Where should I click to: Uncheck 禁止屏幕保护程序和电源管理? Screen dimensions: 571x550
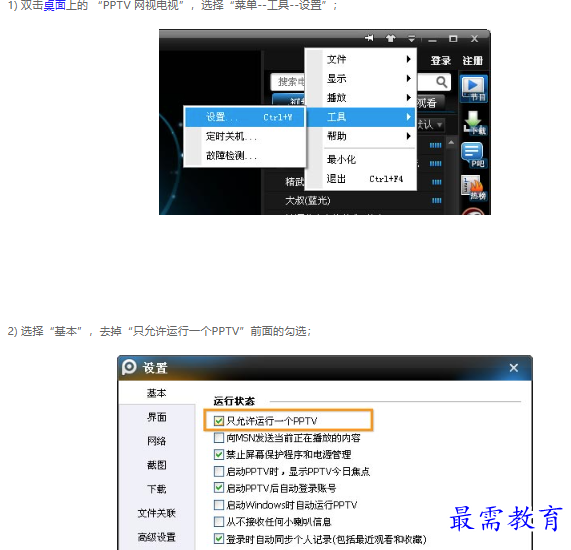(x=218, y=454)
